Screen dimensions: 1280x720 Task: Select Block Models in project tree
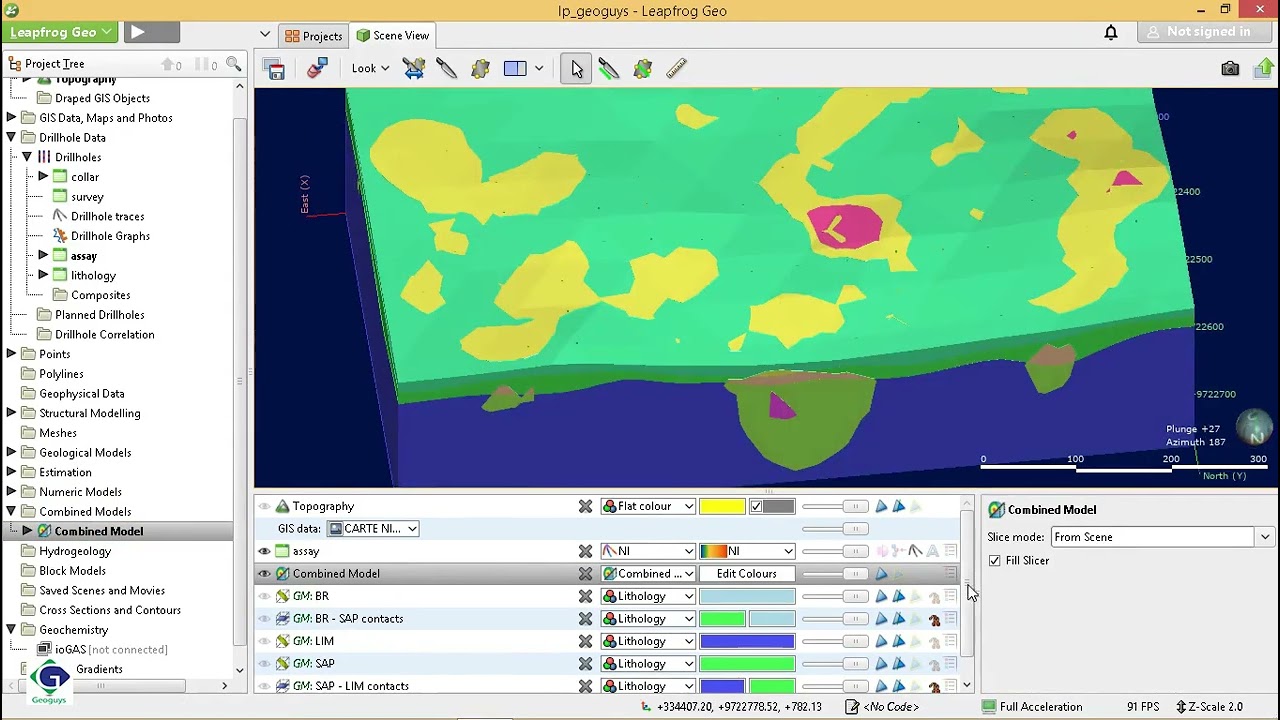point(72,571)
